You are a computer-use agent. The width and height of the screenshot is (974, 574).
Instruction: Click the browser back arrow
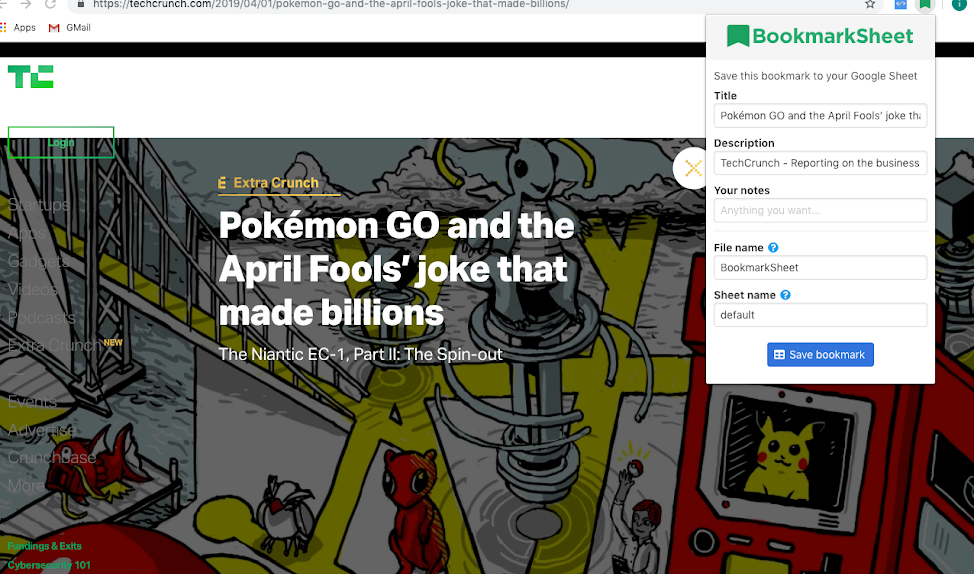(3, 4)
